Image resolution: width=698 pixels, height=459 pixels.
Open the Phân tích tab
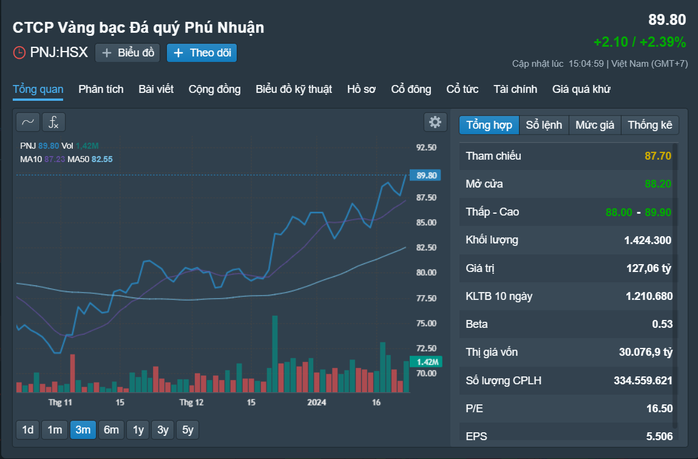point(101,89)
